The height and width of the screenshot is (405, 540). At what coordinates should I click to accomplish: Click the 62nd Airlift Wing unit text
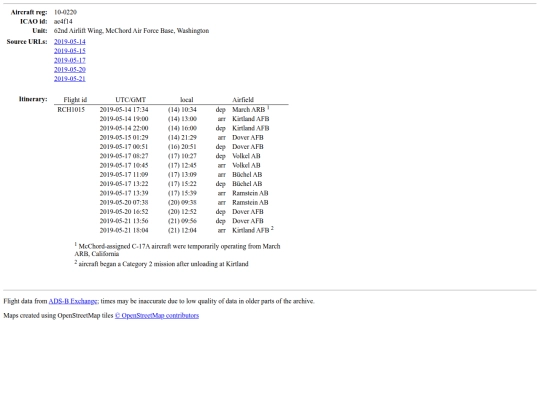click(132, 31)
